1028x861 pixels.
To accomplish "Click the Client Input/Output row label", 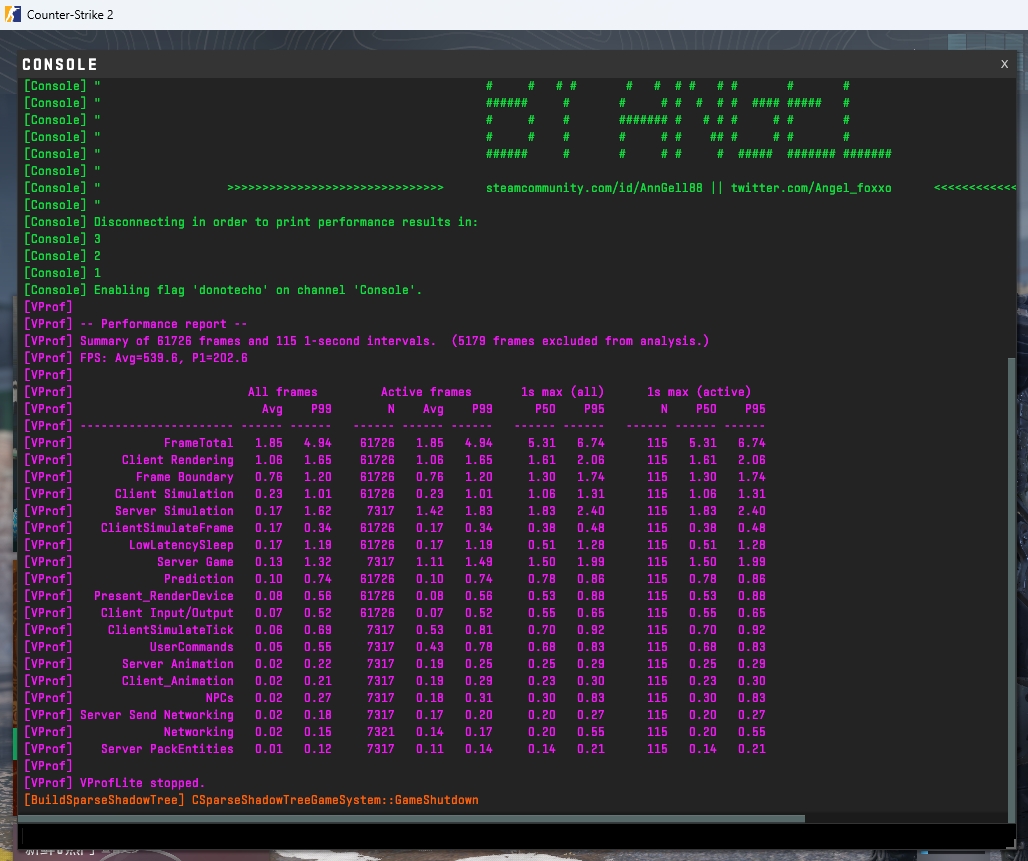I will 167,614.
